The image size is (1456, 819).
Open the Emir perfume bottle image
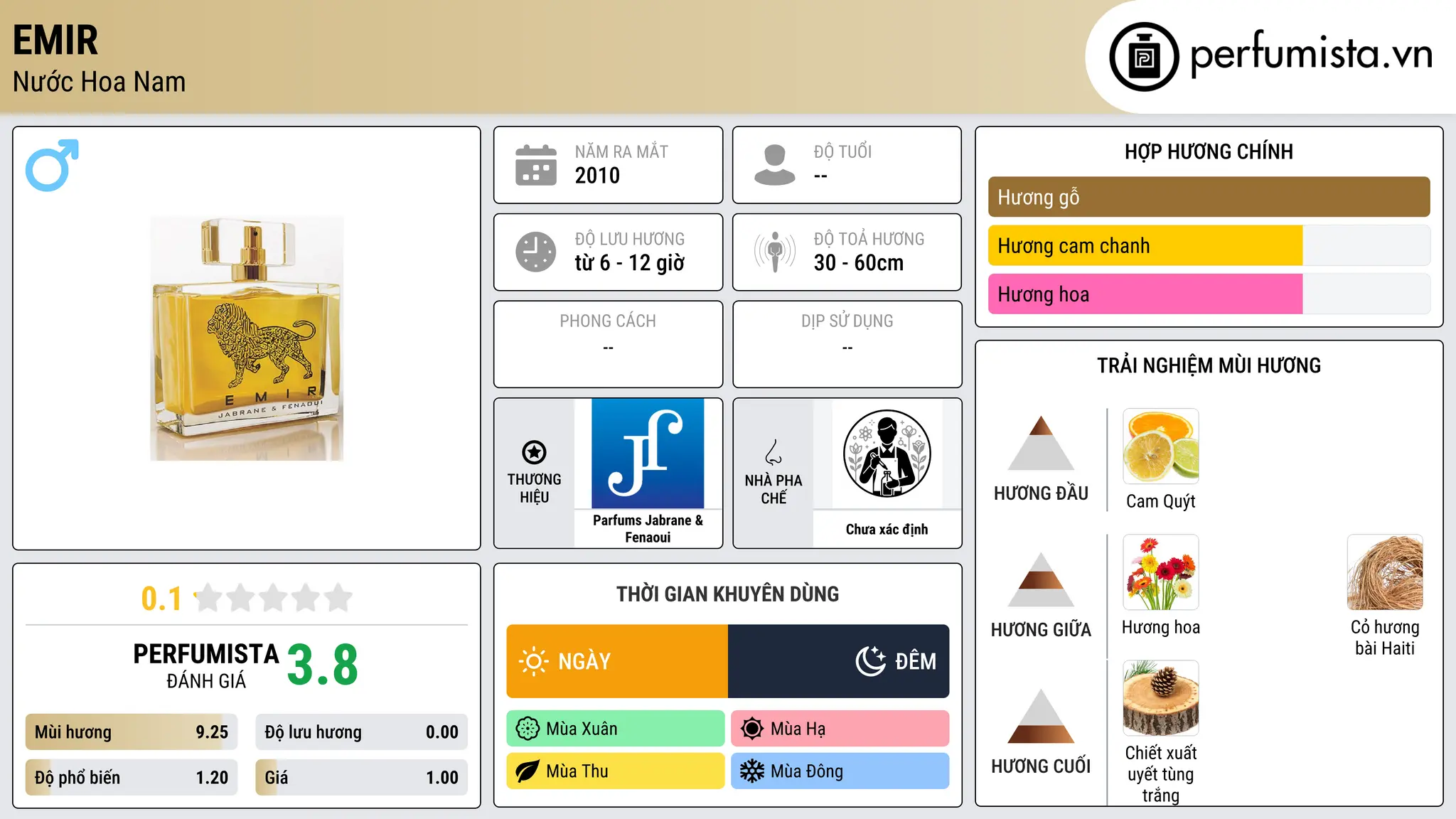coord(247,338)
